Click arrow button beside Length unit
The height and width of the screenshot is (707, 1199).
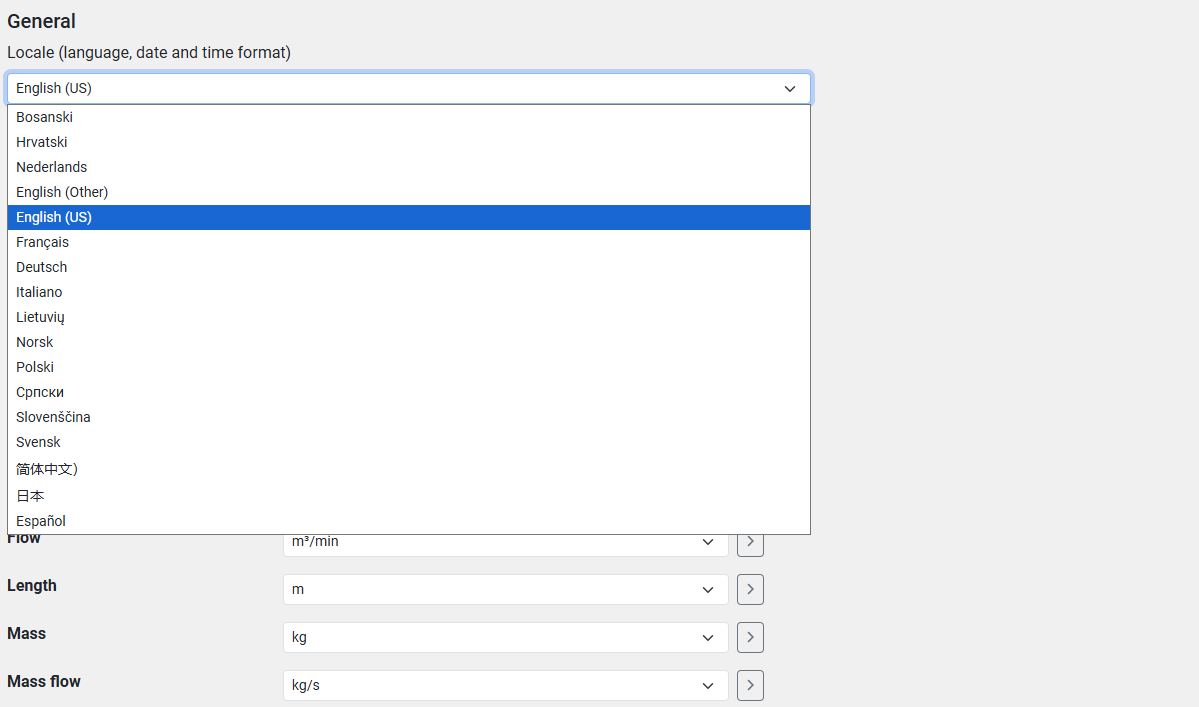coord(750,589)
